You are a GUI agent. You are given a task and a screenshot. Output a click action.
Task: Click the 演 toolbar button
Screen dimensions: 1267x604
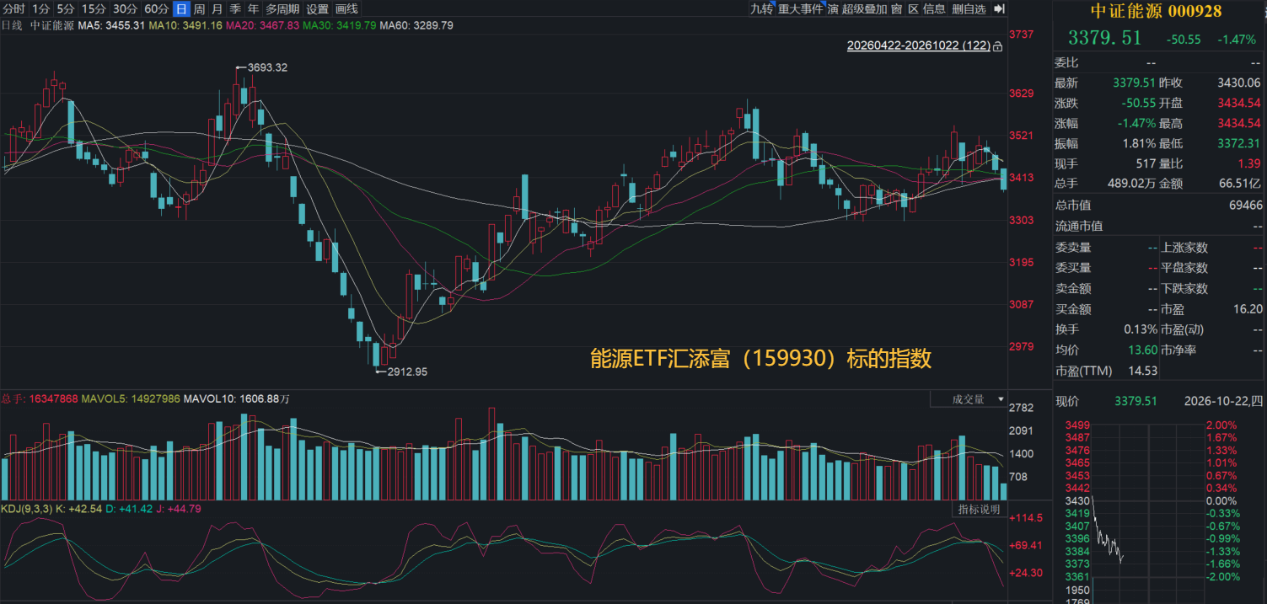click(x=833, y=9)
